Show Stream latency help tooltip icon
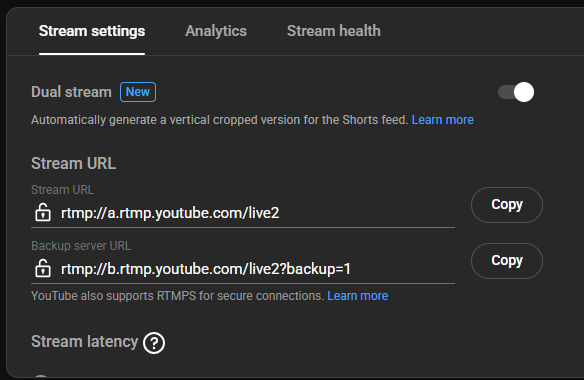The height and width of the screenshot is (380, 584). [x=154, y=343]
